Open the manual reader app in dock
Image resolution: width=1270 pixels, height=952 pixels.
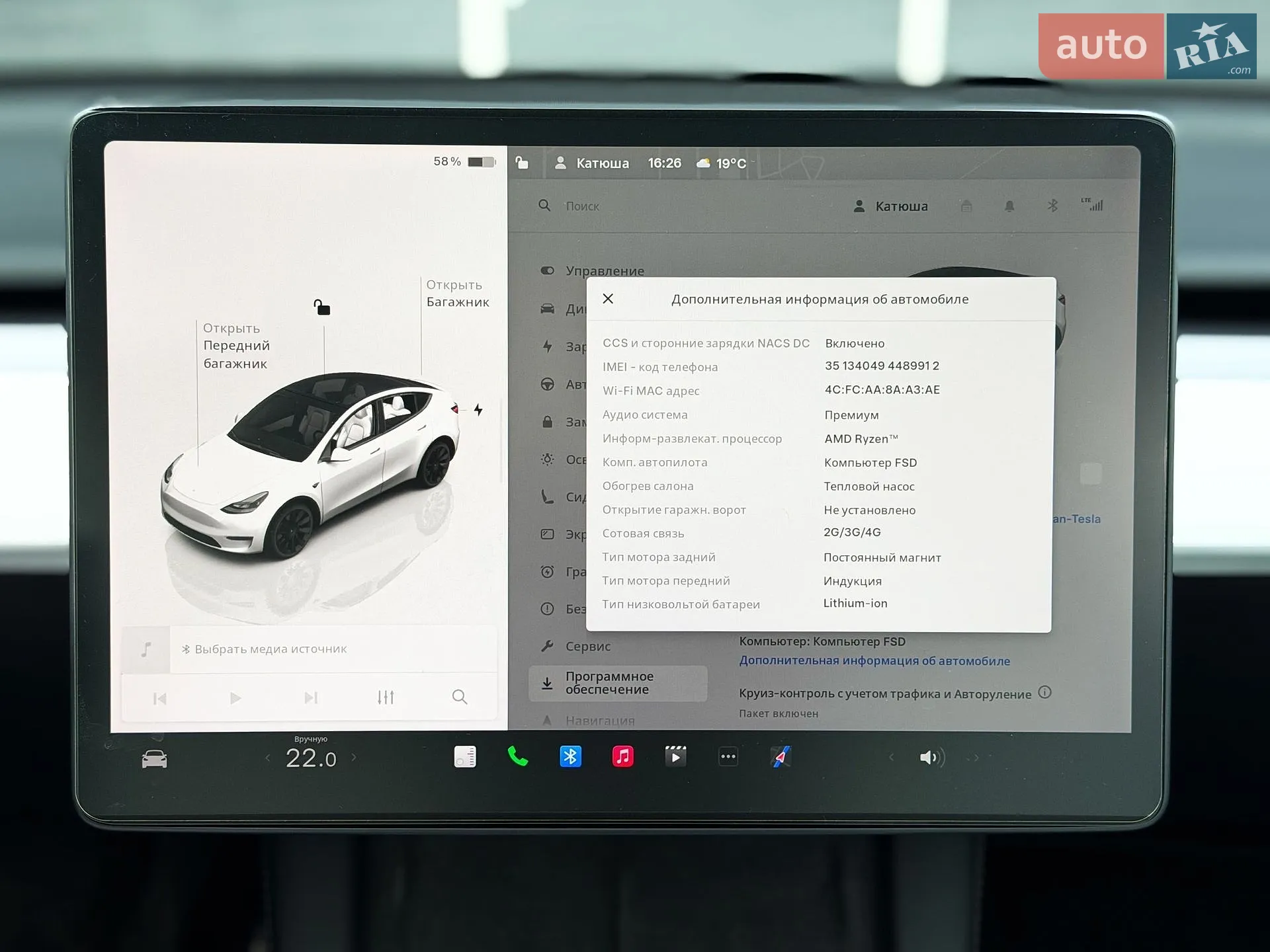tap(465, 756)
